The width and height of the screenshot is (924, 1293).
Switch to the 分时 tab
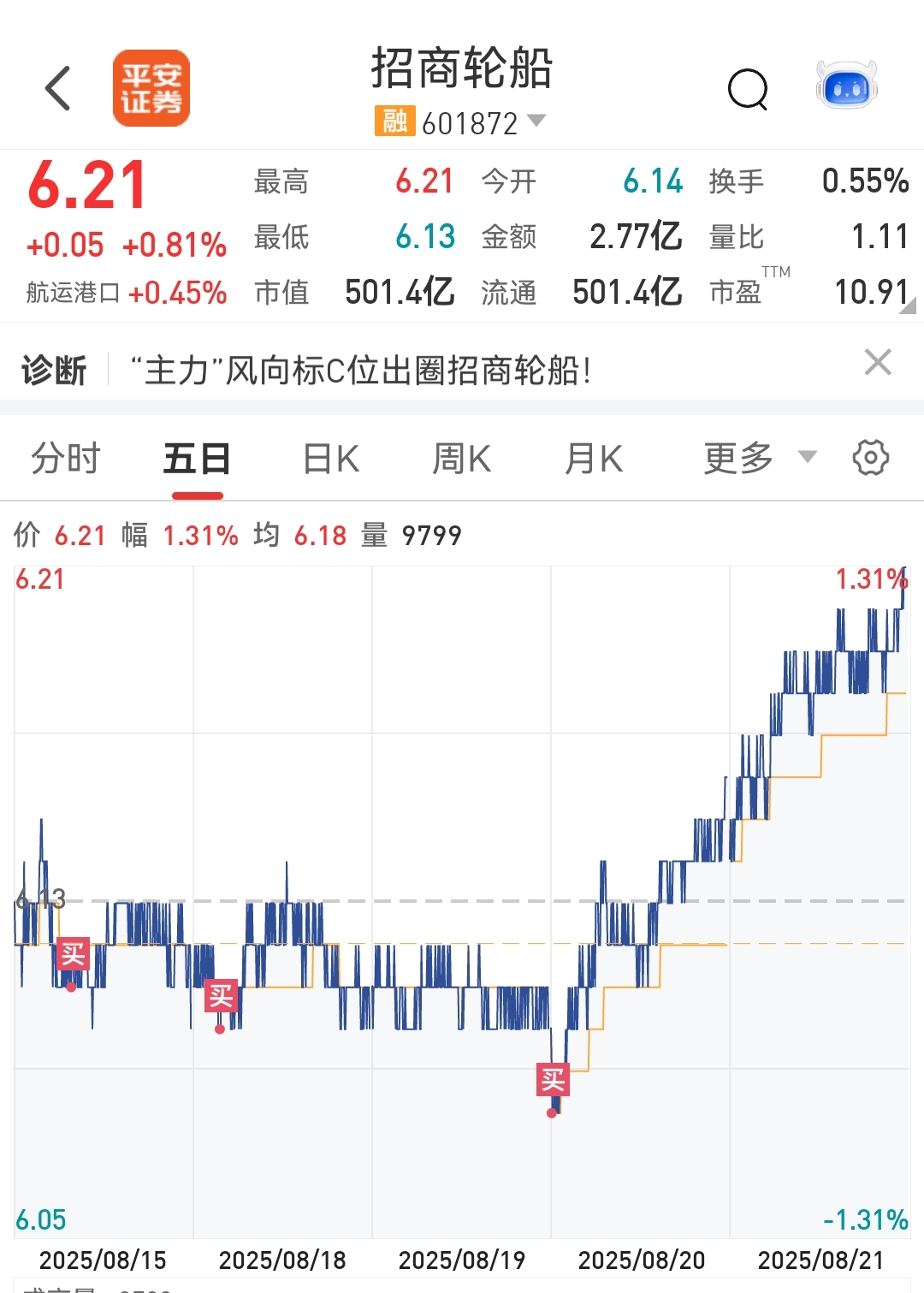point(66,459)
